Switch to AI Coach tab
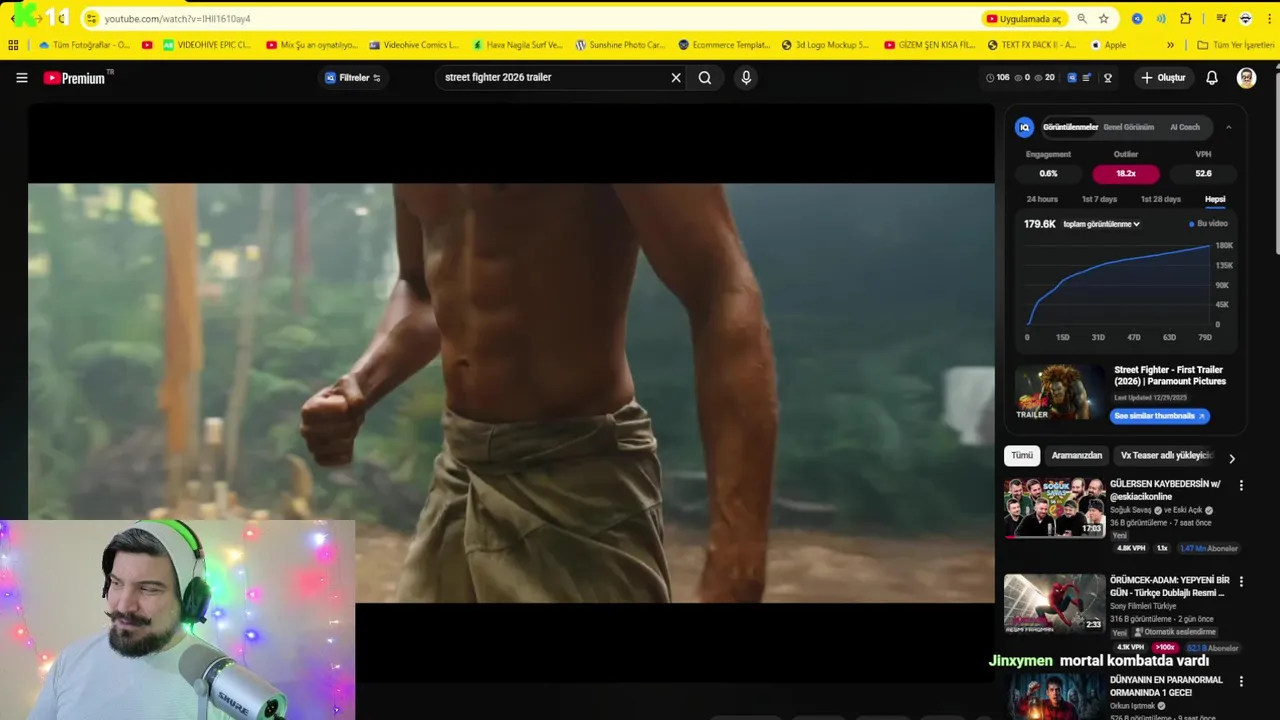The image size is (1280, 720). click(x=1185, y=127)
